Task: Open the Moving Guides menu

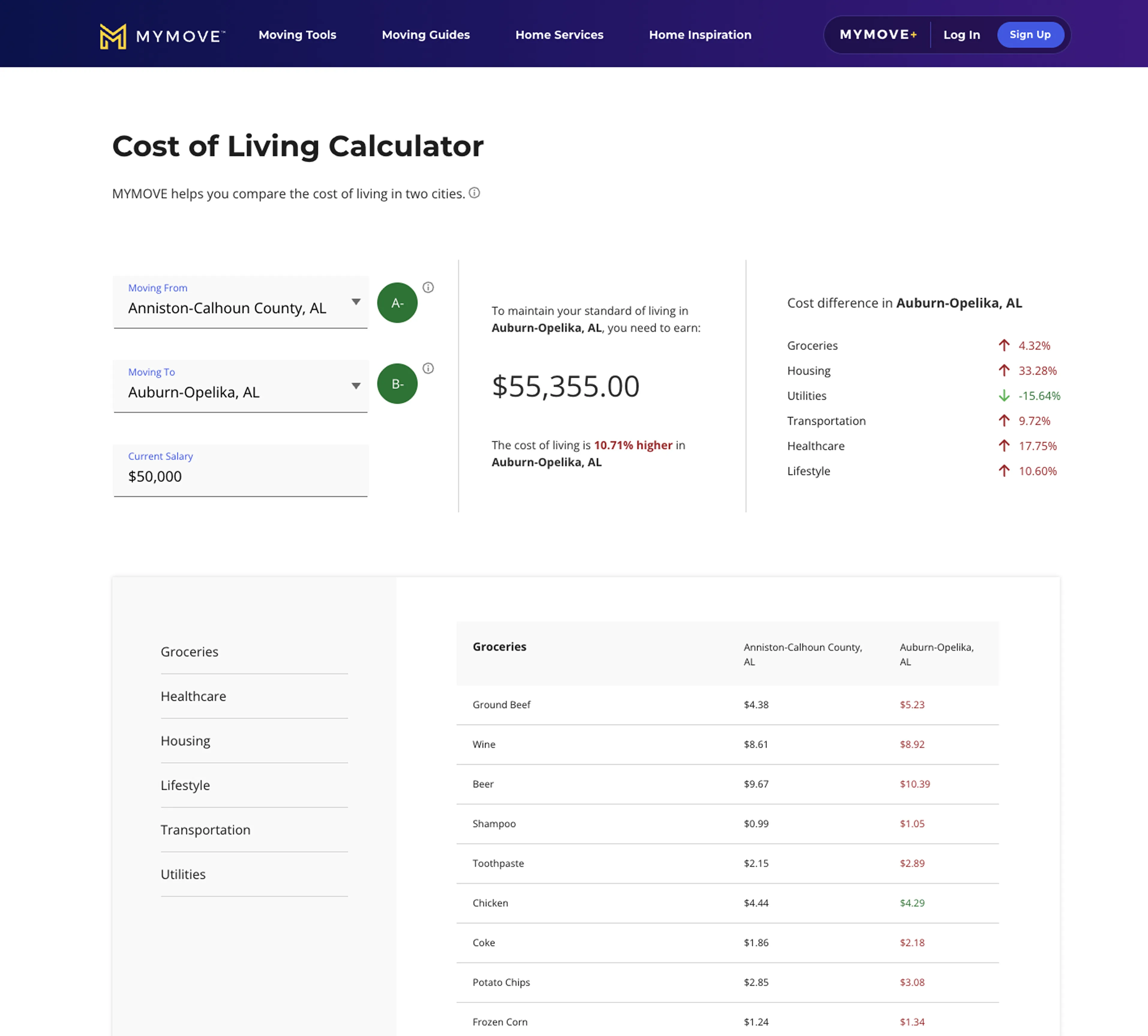Action: click(x=425, y=35)
